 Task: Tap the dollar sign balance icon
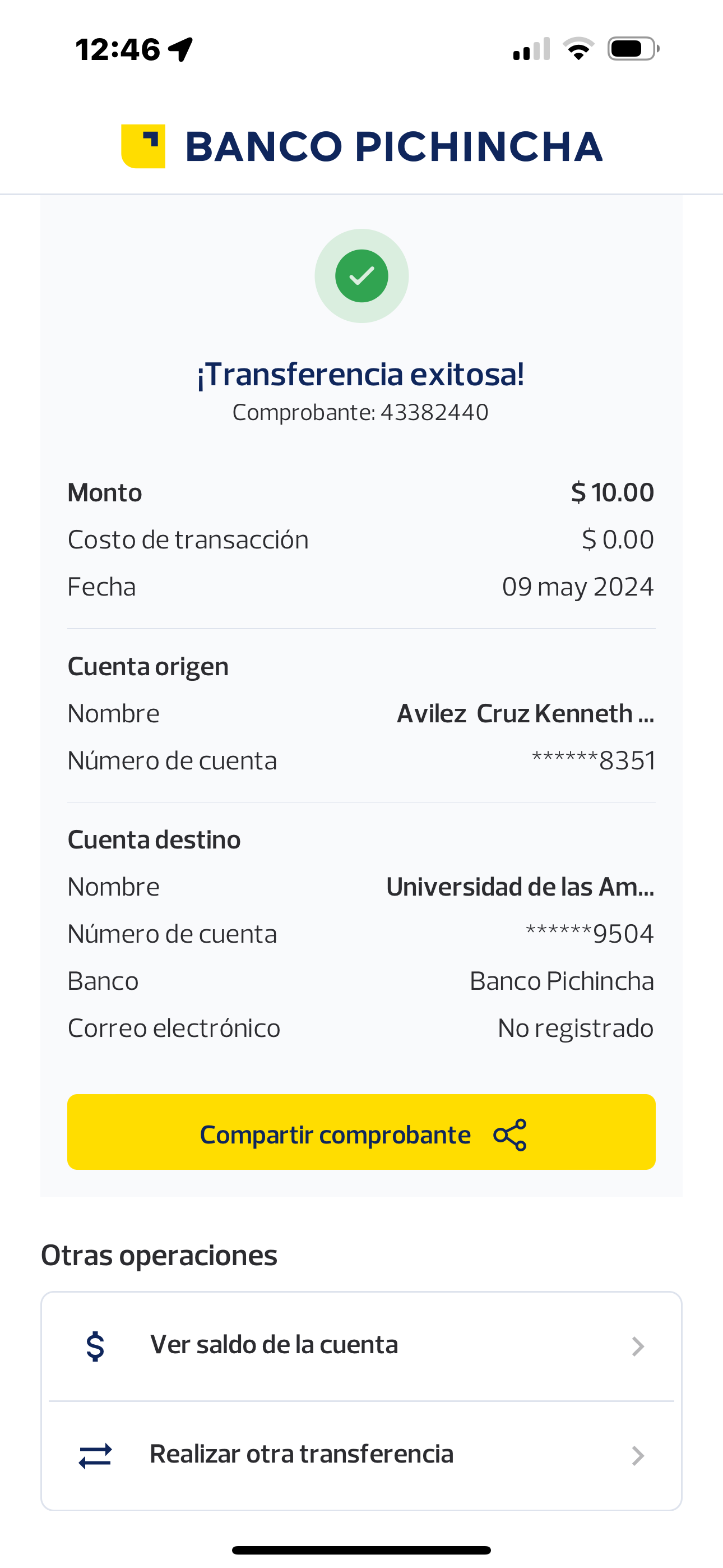point(95,1346)
